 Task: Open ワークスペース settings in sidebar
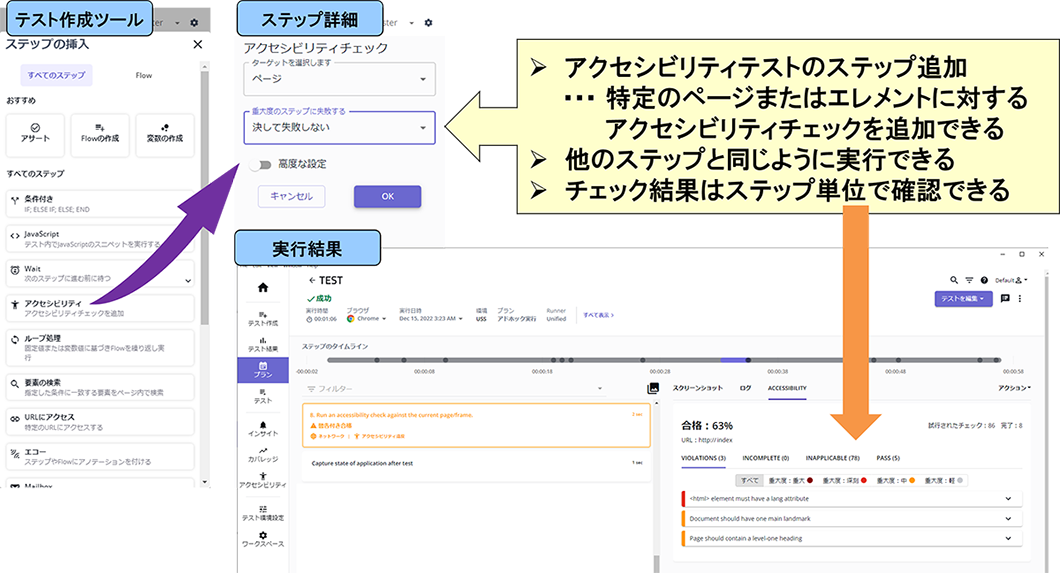click(263, 539)
